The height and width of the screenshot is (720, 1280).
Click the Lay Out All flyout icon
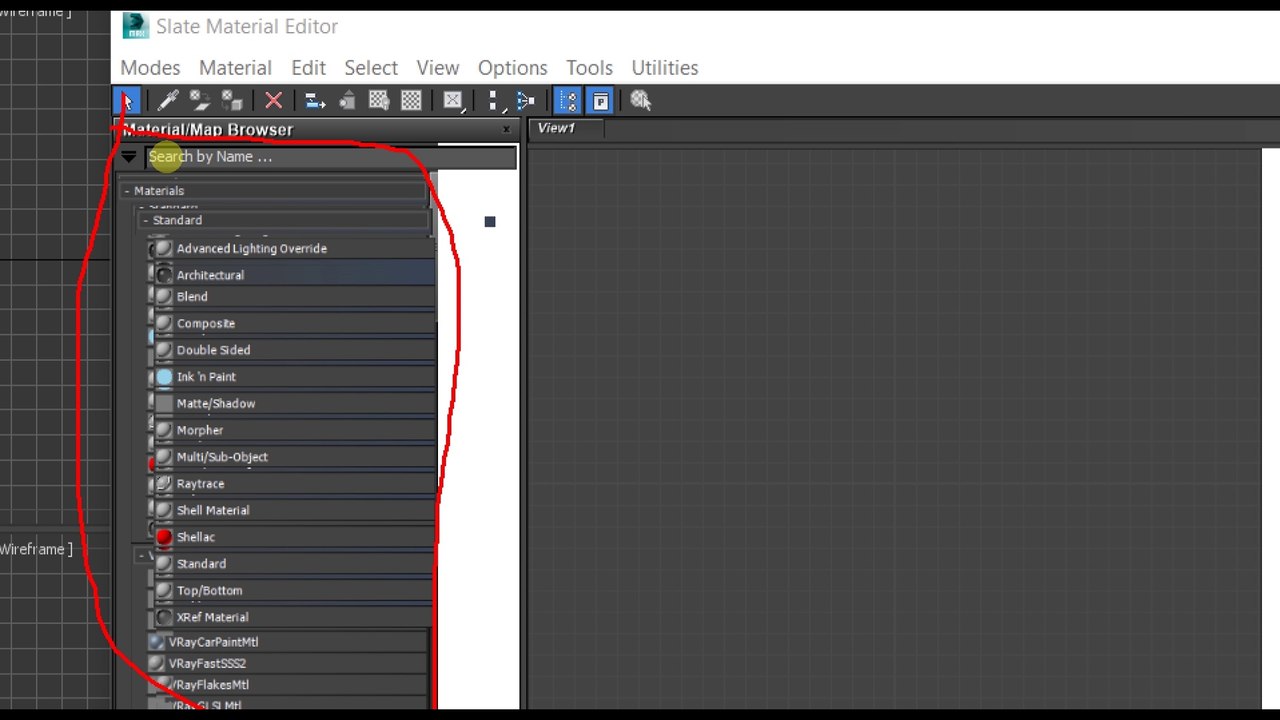point(493,101)
